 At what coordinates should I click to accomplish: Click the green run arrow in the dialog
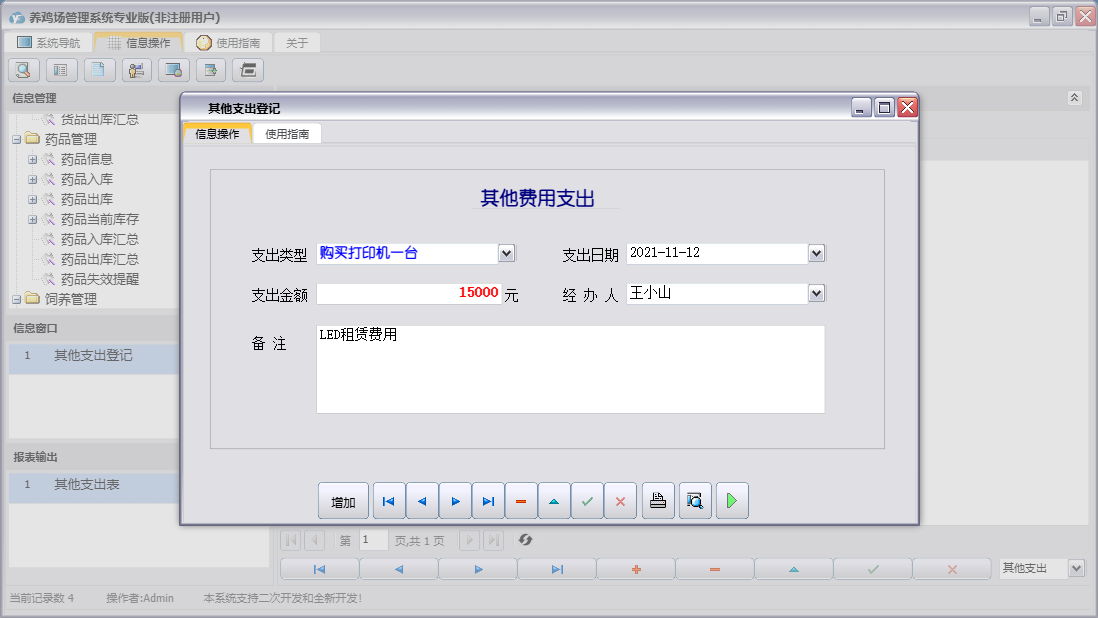731,500
